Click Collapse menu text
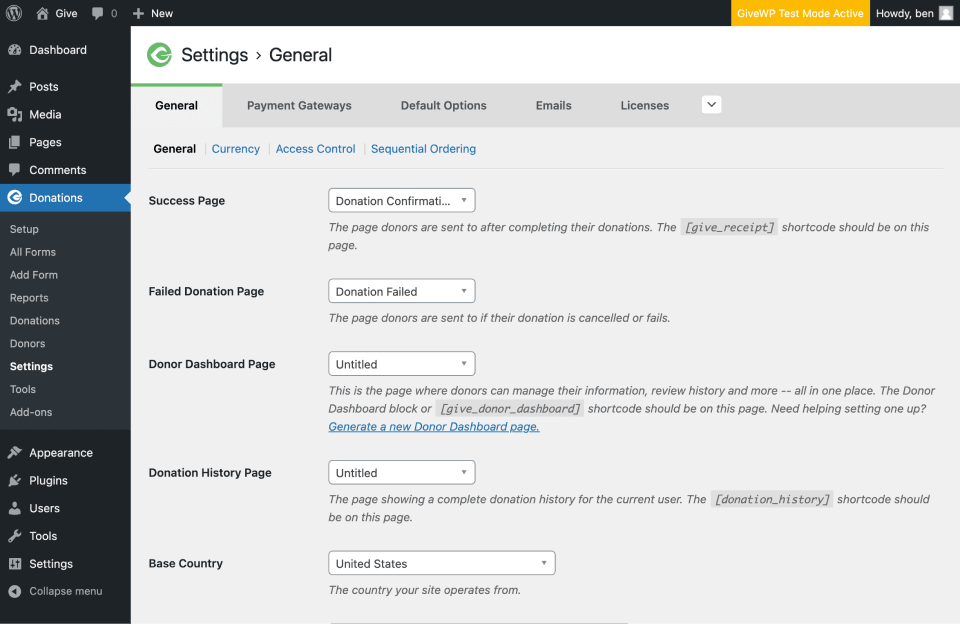The height and width of the screenshot is (624, 960). (66, 591)
